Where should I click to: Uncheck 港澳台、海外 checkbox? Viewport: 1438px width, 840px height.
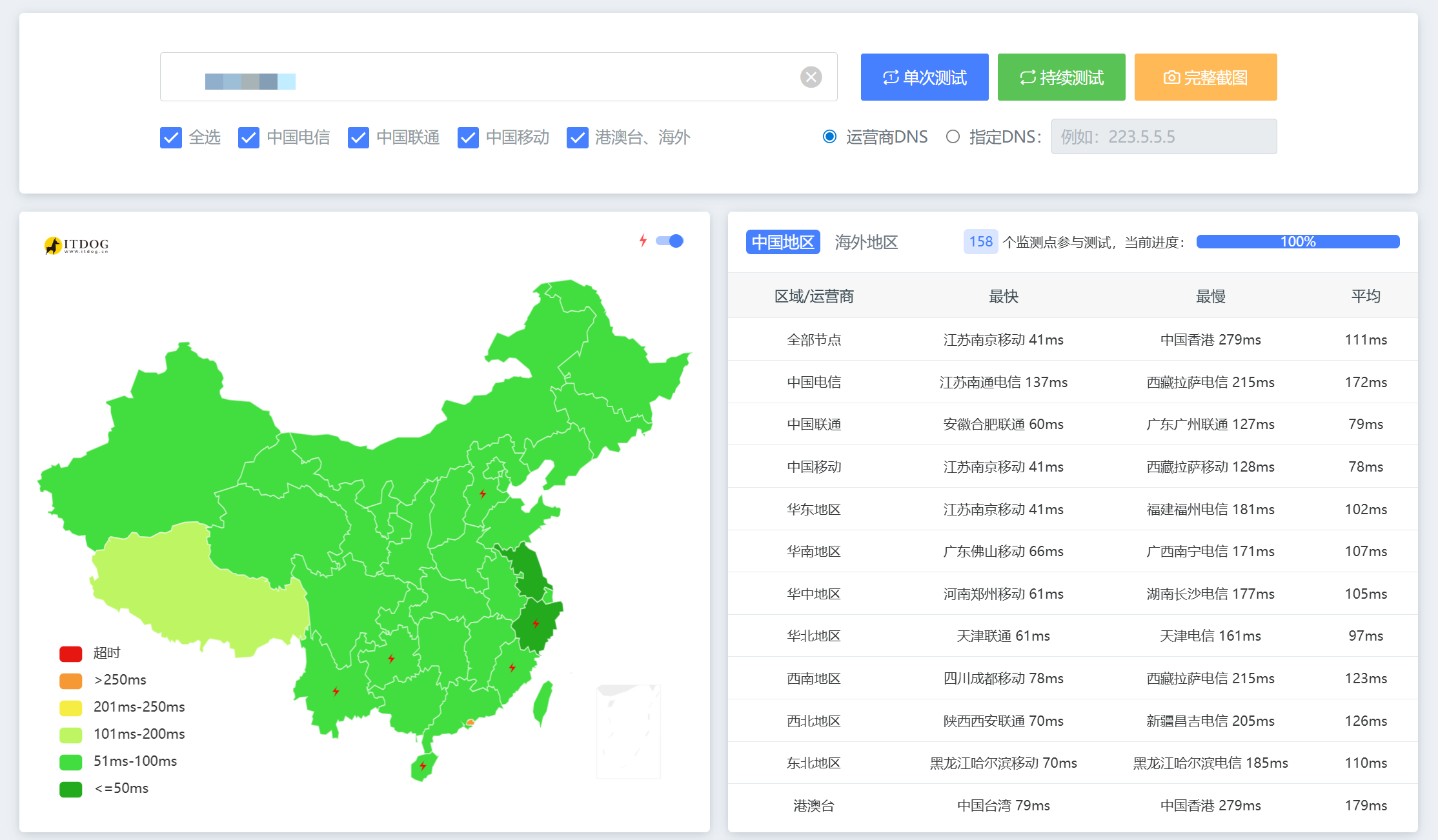(x=578, y=137)
